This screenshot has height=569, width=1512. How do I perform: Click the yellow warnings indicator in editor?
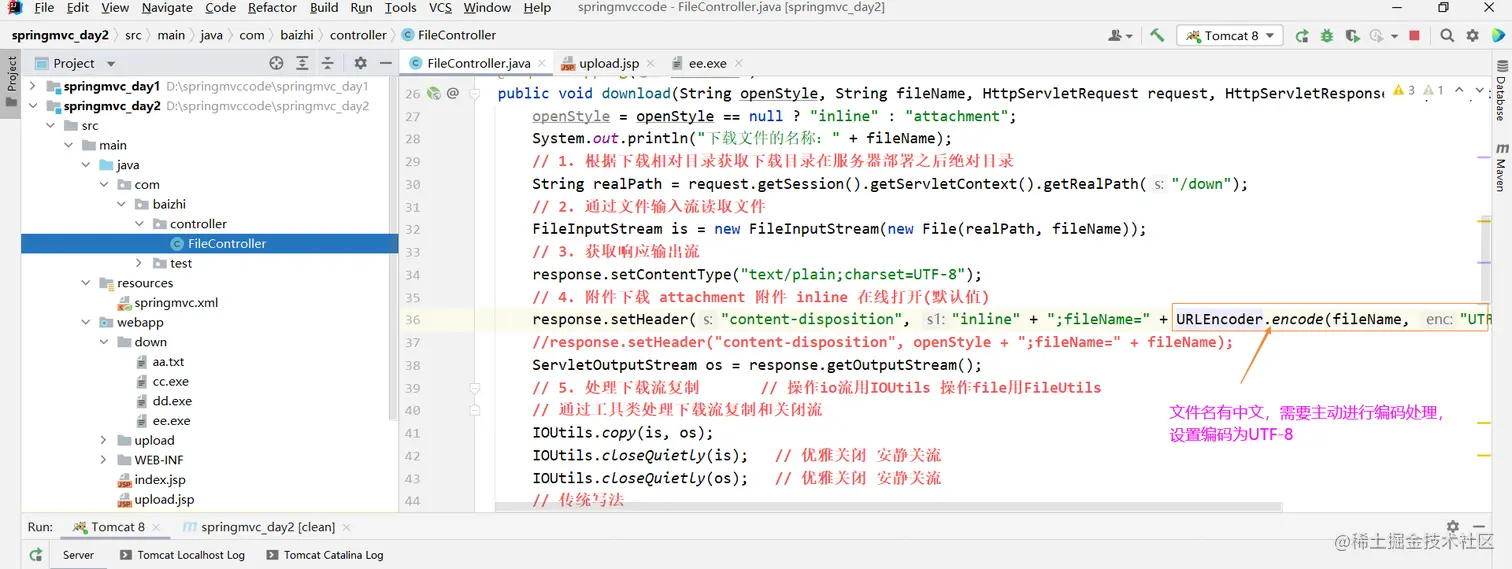pos(1403,90)
